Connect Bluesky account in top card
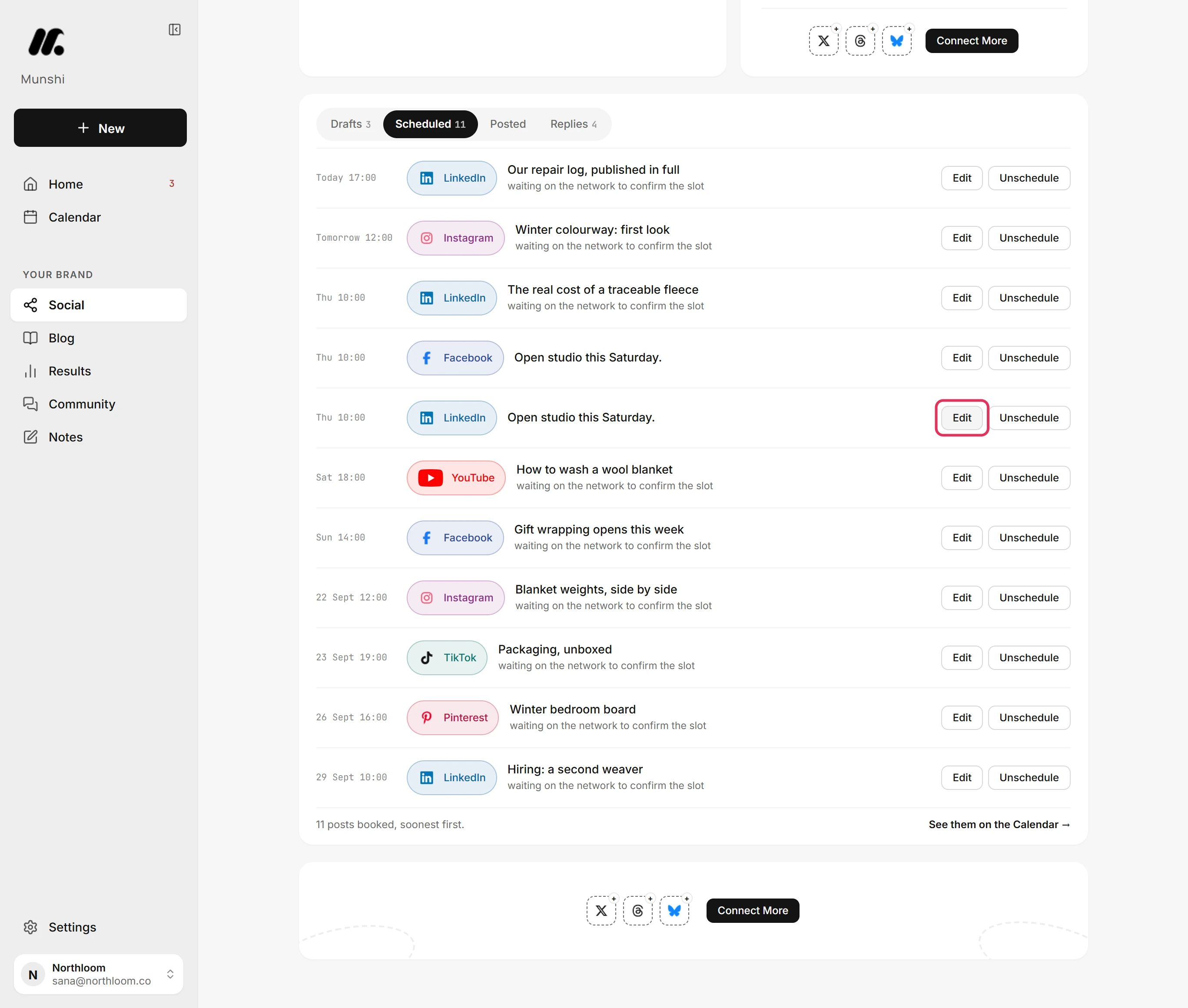Image resolution: width=1188 pixels, height=1008 pixels. tap(896, 40)
